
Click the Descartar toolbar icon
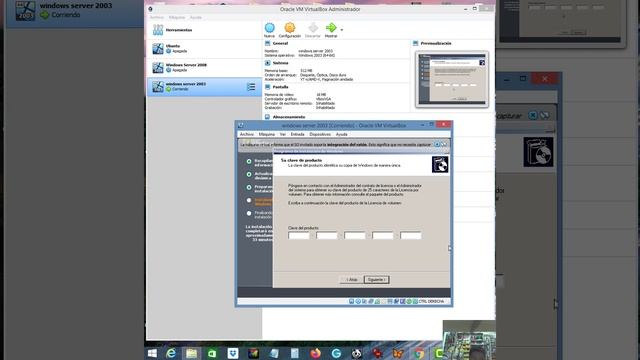pyautogui.click(x=313, y=28)
